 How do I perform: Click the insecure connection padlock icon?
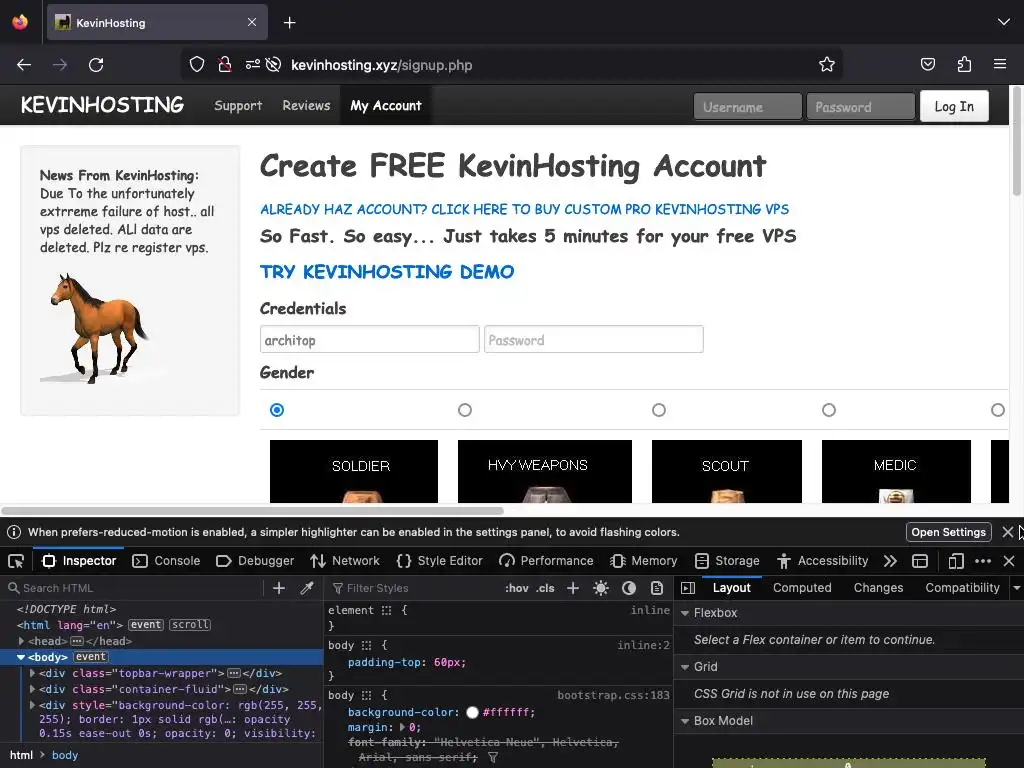225,64
